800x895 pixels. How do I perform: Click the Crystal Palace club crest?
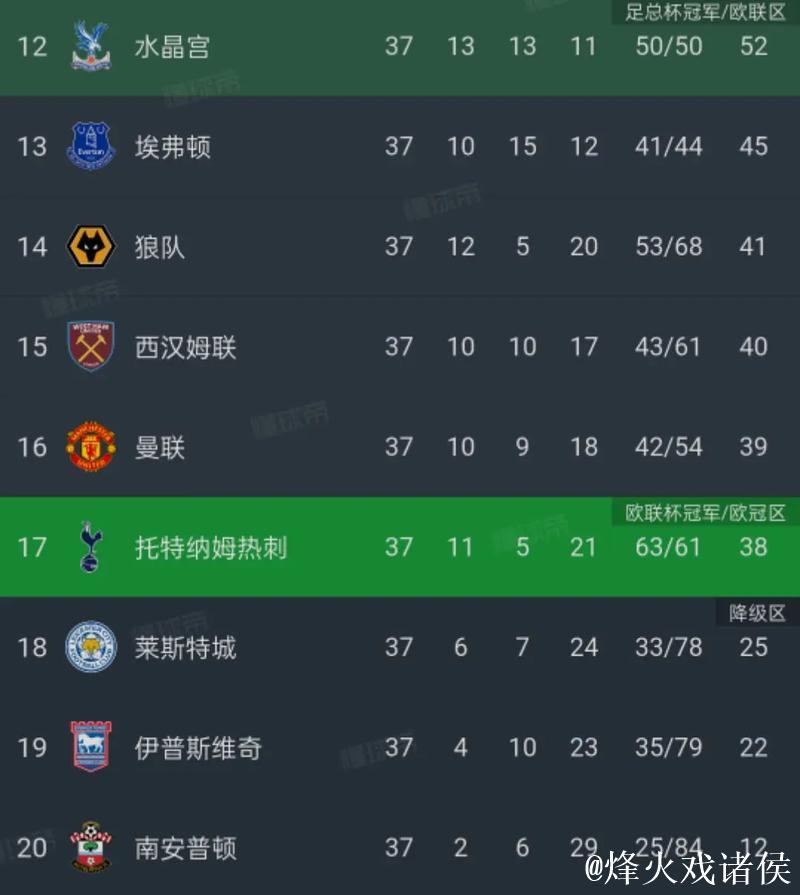point(91,45)
